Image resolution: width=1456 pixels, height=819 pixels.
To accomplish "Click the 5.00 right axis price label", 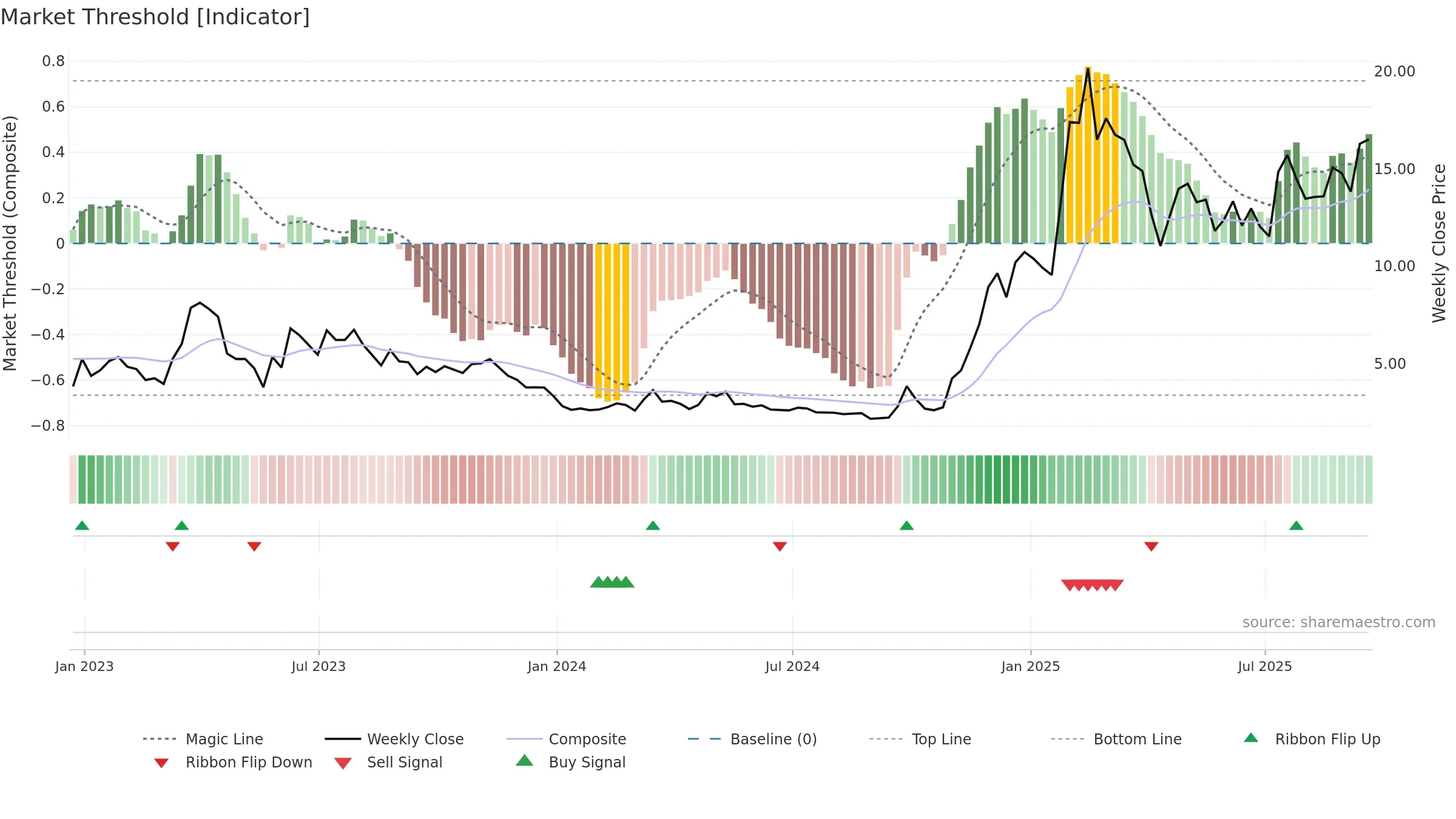I will coord(1390,364).
